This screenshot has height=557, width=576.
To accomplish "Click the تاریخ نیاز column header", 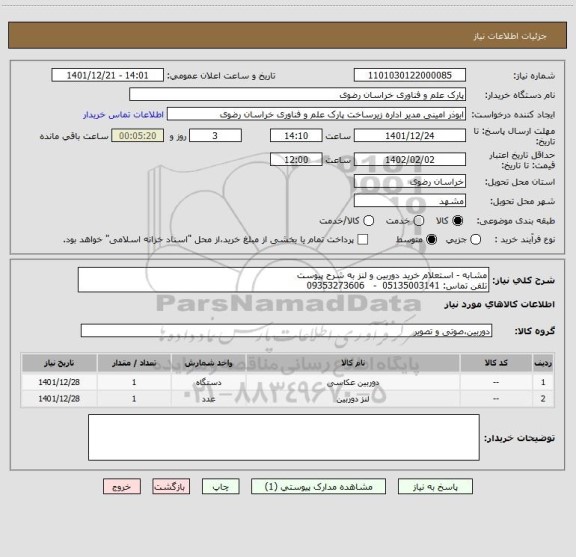I will point(59,363).
